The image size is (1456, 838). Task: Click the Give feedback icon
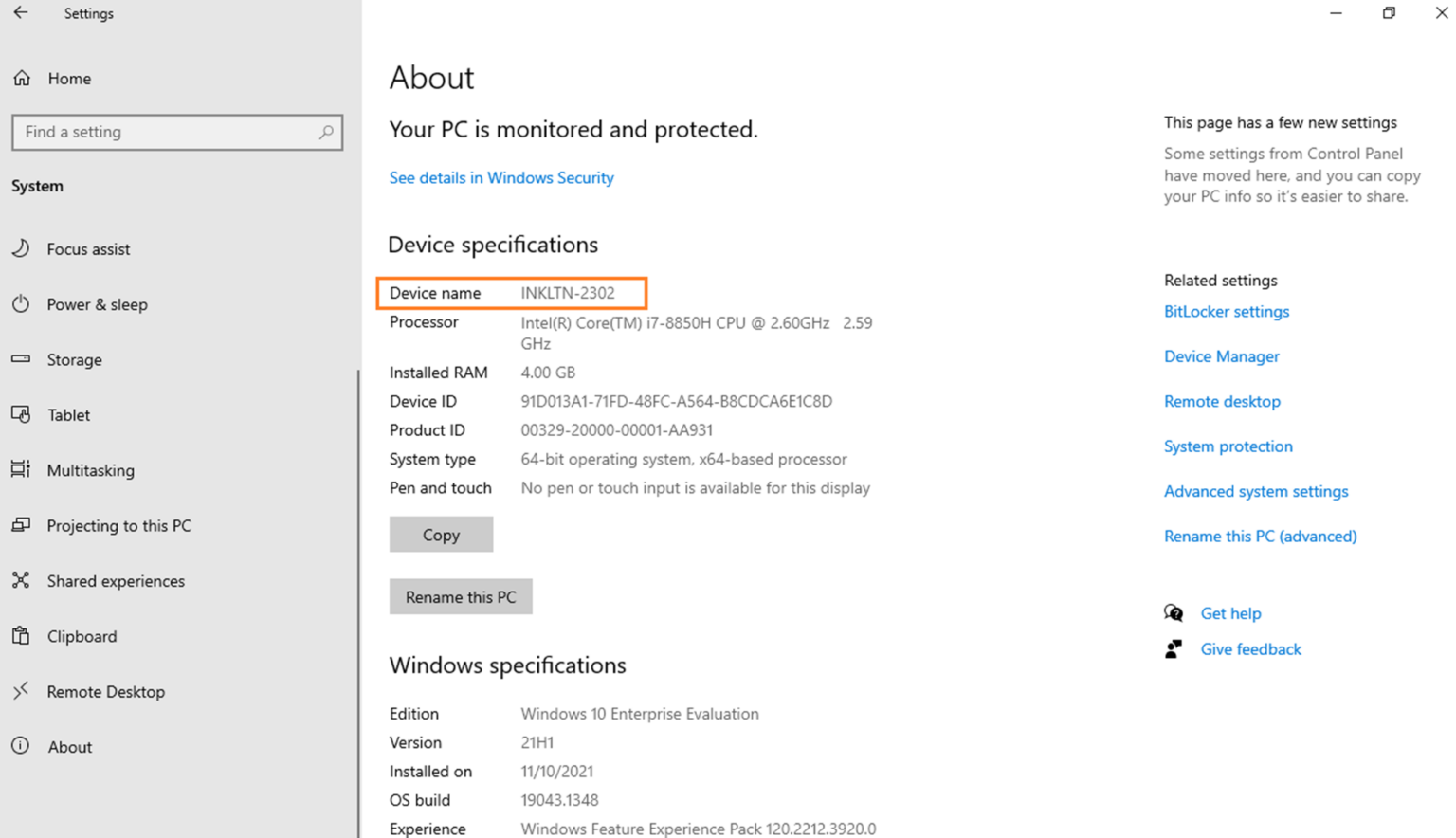[1174, 649]
